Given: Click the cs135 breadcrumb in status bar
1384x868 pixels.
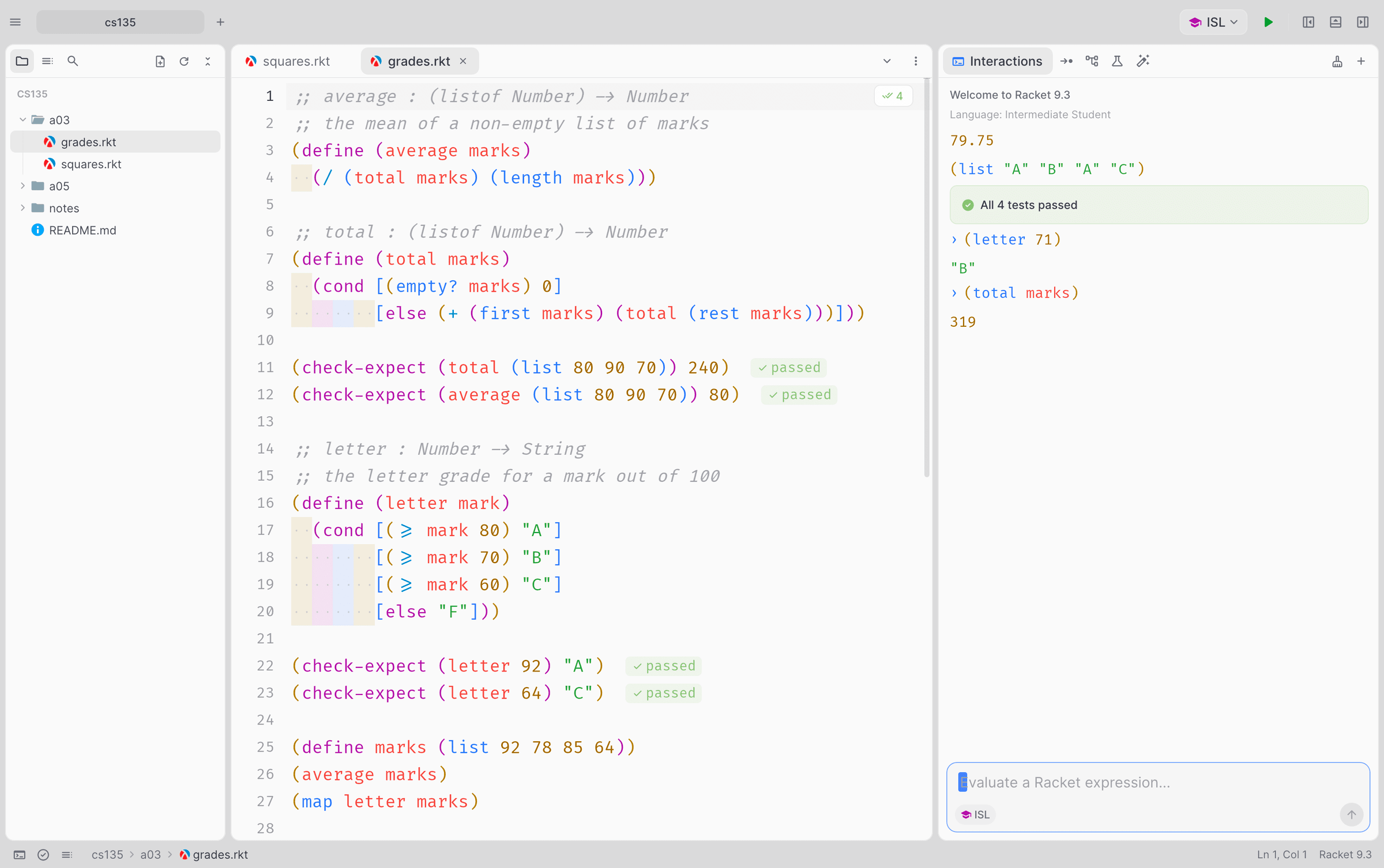Looking at the screenshot, I should (107, 855).
